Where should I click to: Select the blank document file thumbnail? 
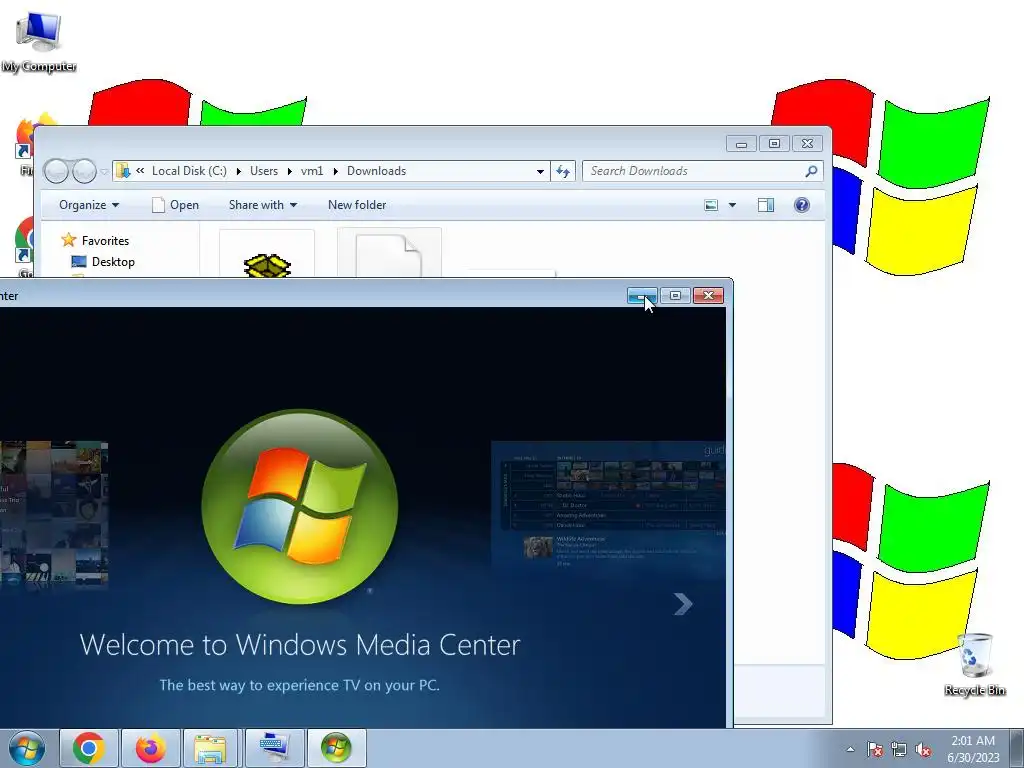(389, 253)
